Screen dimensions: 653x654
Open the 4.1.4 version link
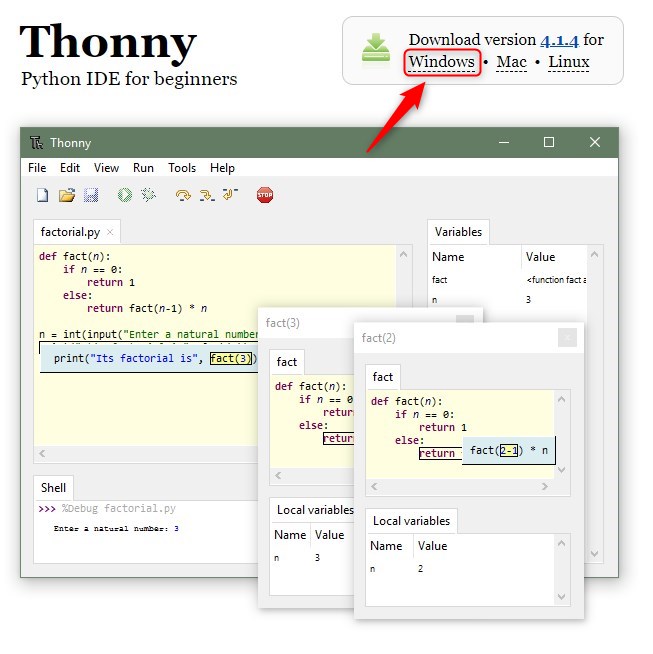tap(560, 40)
